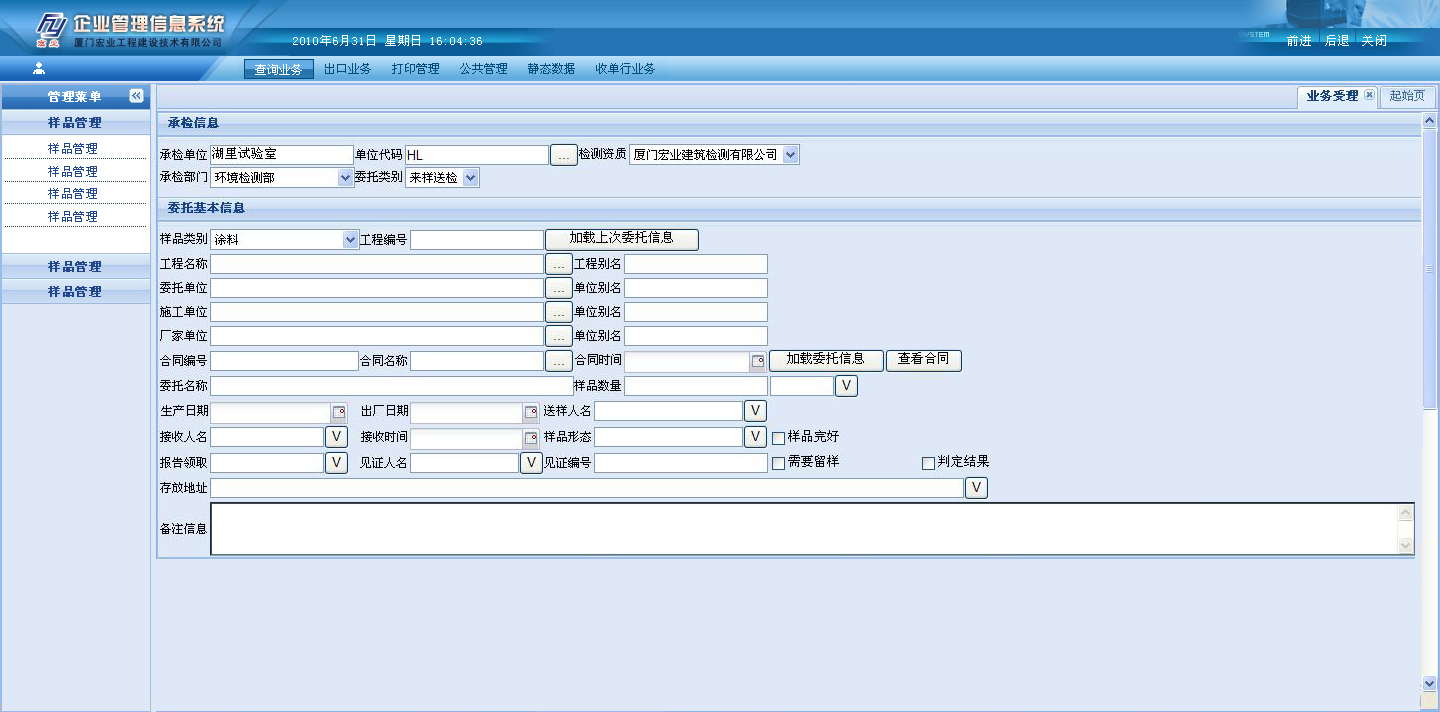This screenshot has height=712, width=1440.
Task: Click the V button in the 样品数量 row
Action: [846, 386]
